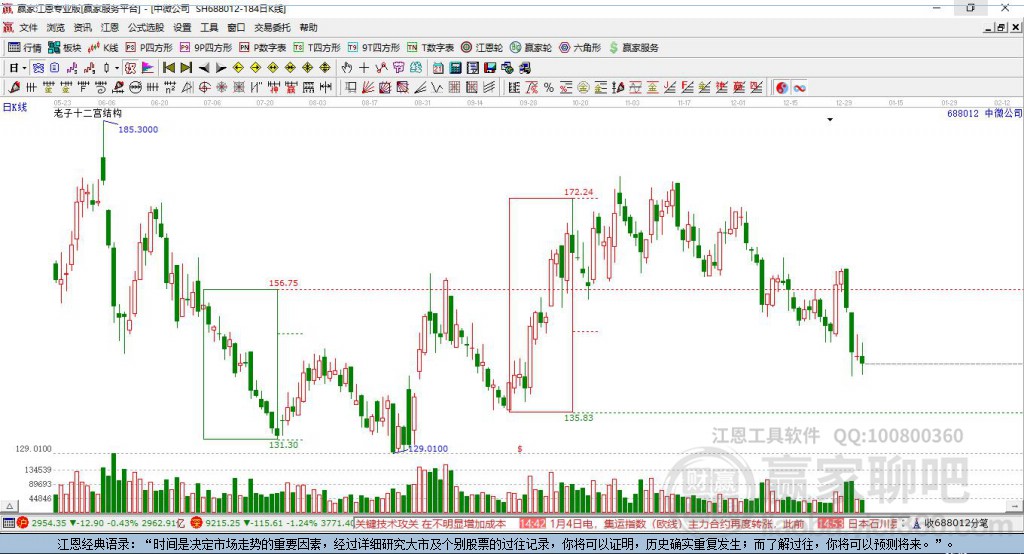The height and width of the screenshot is (554, 1024).
Task: Open the 公式选股 menu
Action: coord(146,27)
